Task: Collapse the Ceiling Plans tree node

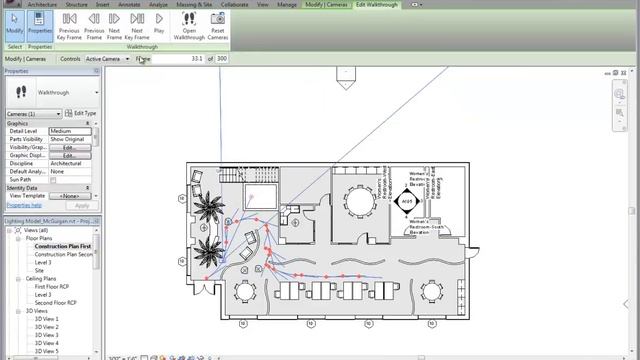Action: point(18,279)
